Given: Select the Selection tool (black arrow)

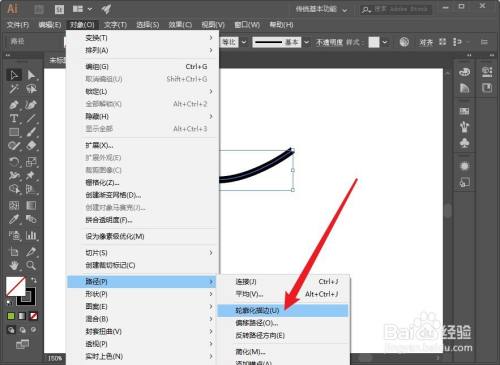Looking at the screenshot, I should click(14, 75).
